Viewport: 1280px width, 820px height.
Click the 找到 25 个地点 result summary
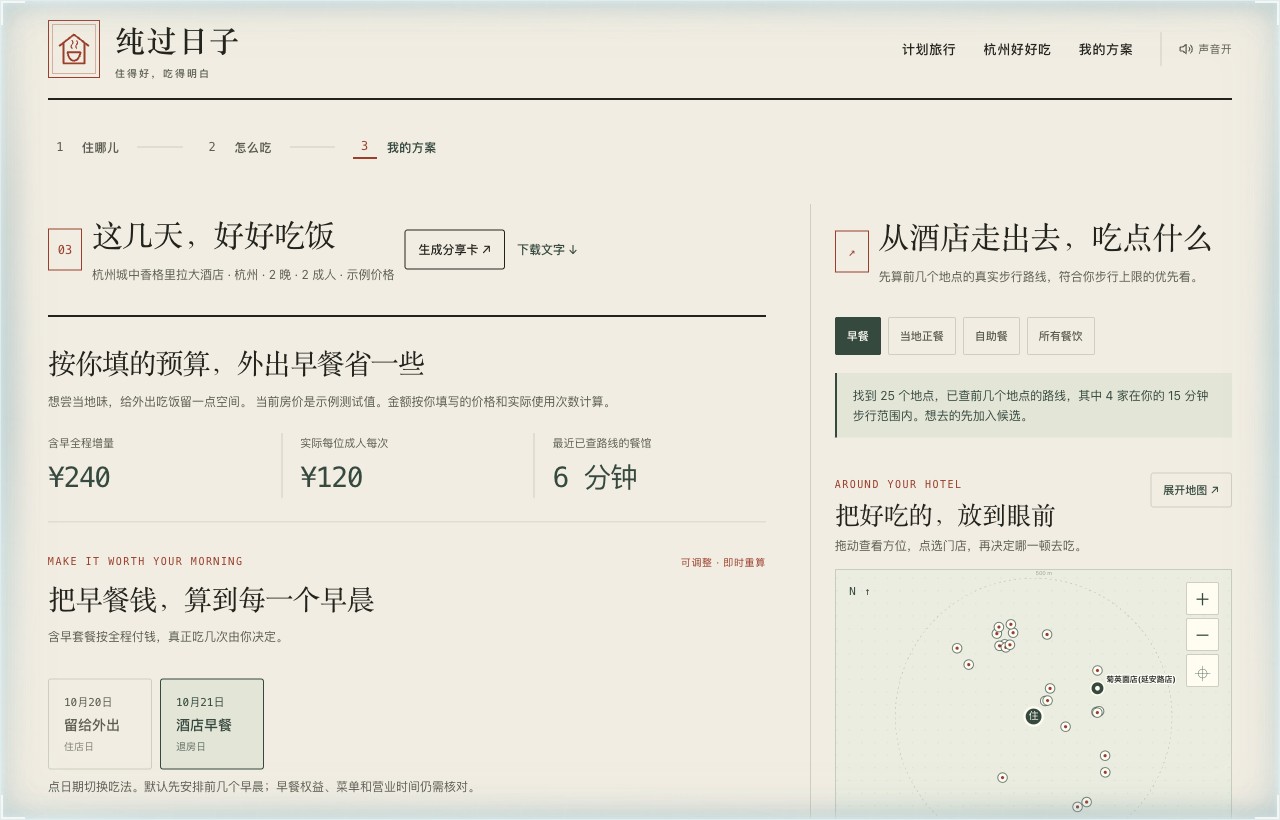1034,405
